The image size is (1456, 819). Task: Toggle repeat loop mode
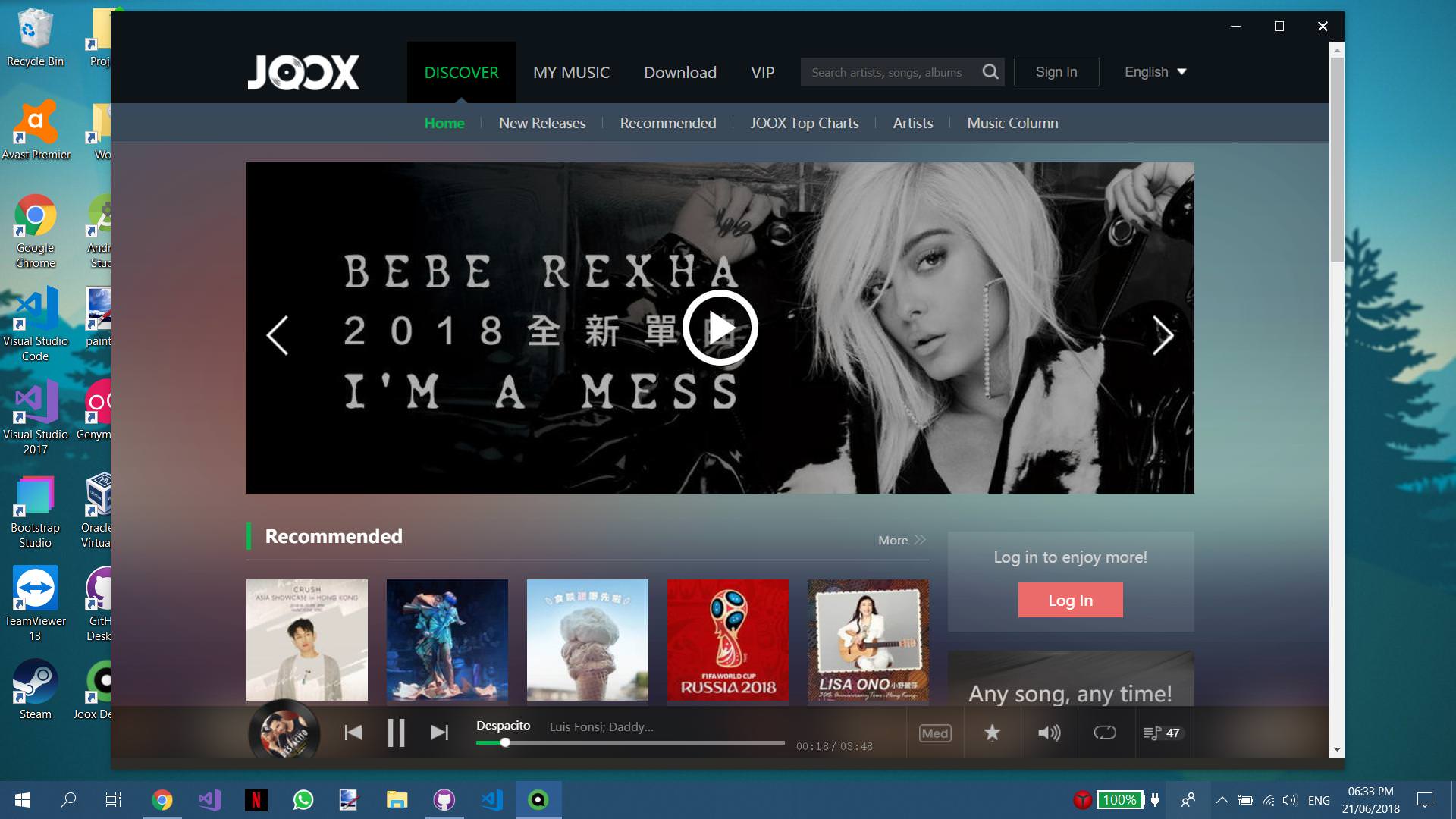pos(1105,733)
